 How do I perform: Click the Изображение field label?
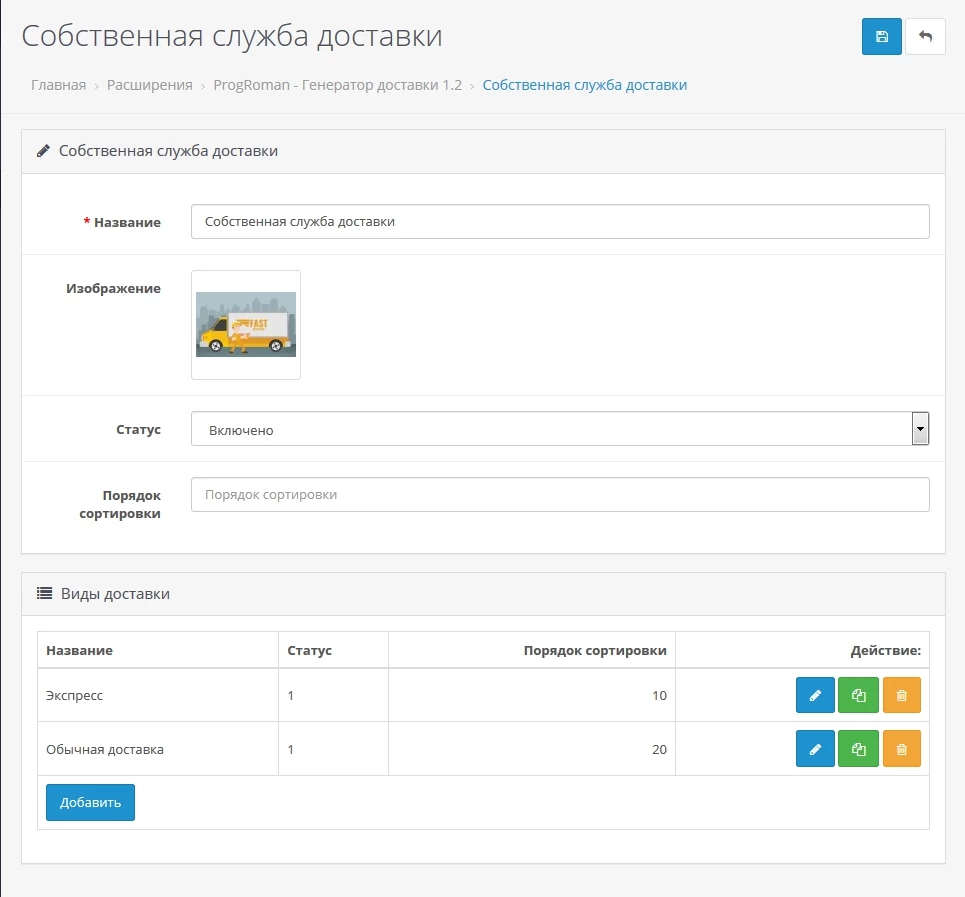coord(113,289)
